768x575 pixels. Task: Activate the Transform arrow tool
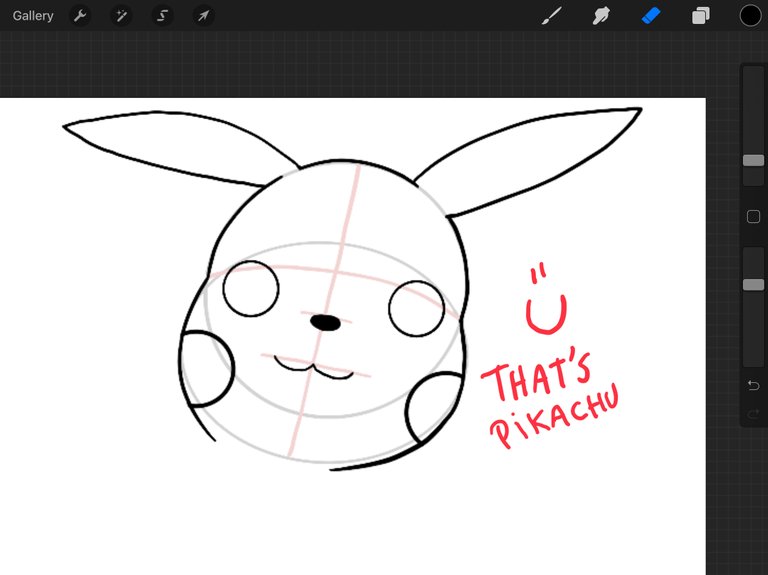(203, 16)
